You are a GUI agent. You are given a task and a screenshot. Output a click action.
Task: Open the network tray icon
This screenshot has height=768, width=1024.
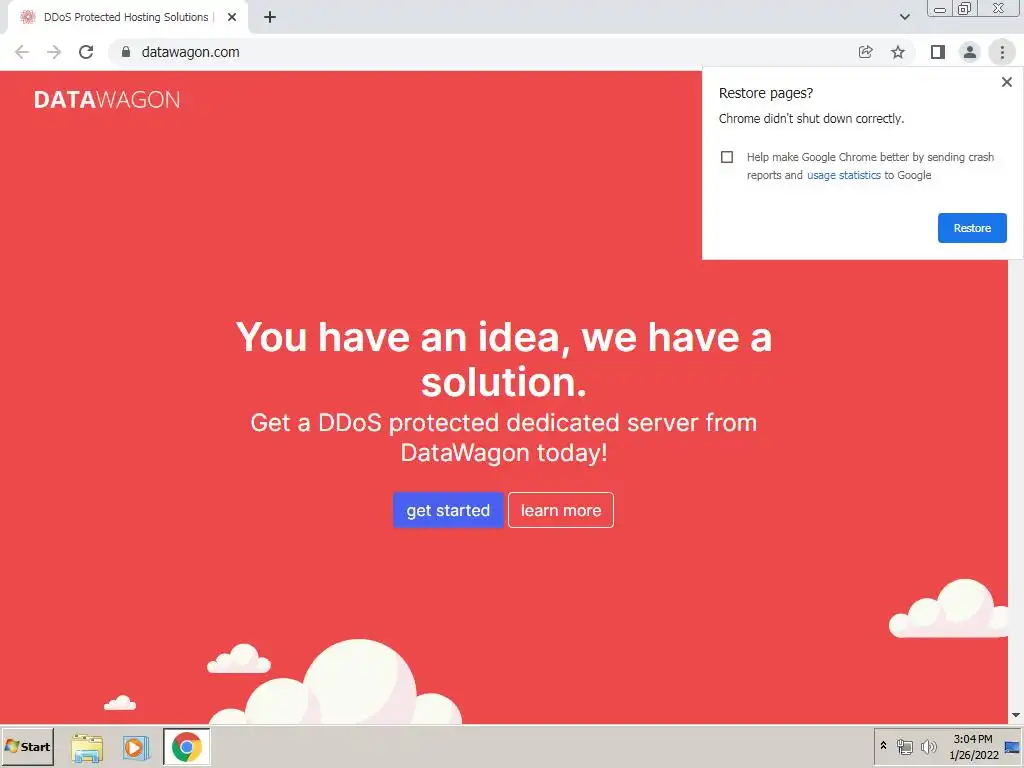pyautogui.click(x=904, y=746)
